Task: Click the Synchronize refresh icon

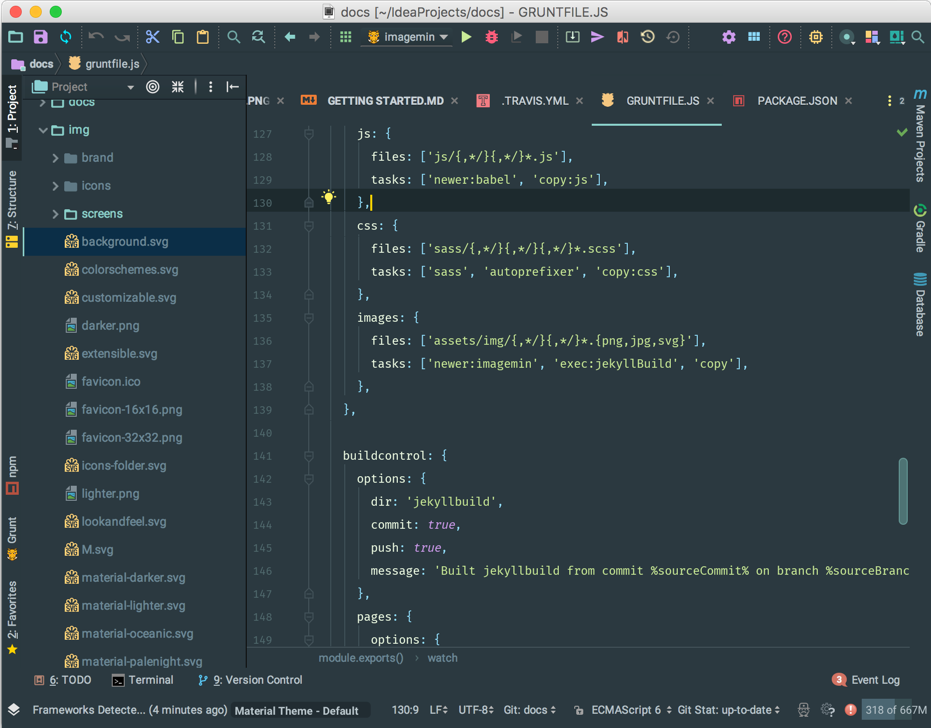Action: (65, 37)
